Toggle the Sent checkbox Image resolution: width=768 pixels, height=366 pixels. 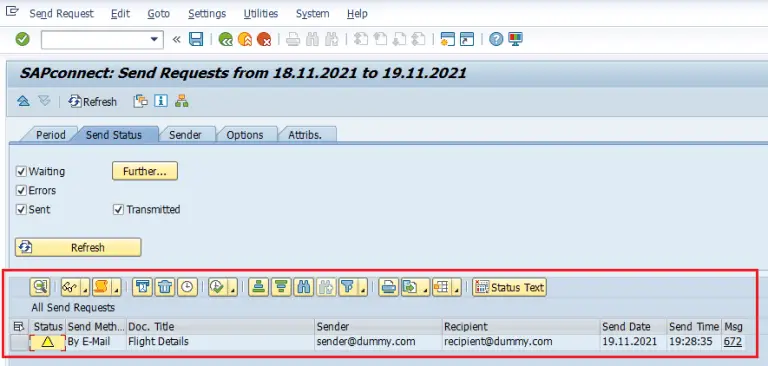[21, 210]
